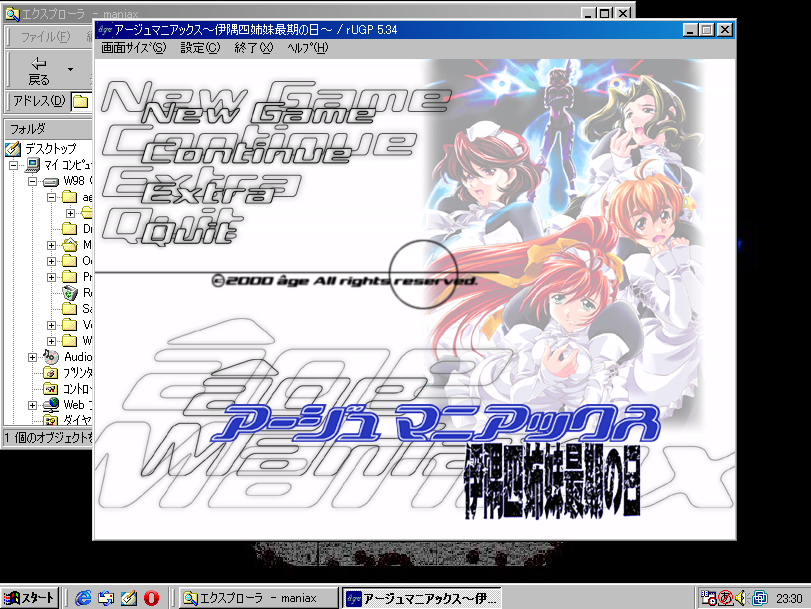This screenshot has height=609, width=811.
Task: Collapse the W98 drive tree node
Action: pos(33,182)
